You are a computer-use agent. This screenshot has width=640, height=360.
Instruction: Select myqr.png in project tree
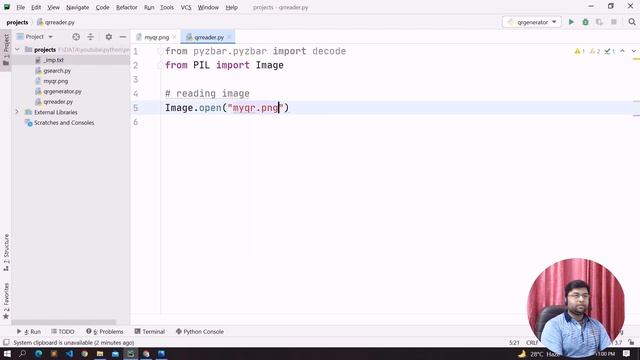click(56, 81)
